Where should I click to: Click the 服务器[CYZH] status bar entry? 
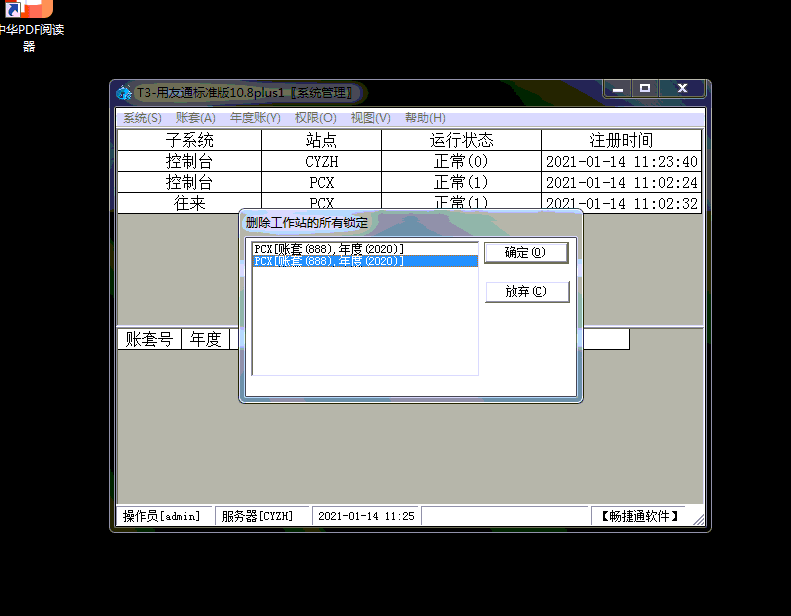coord(261,516)
